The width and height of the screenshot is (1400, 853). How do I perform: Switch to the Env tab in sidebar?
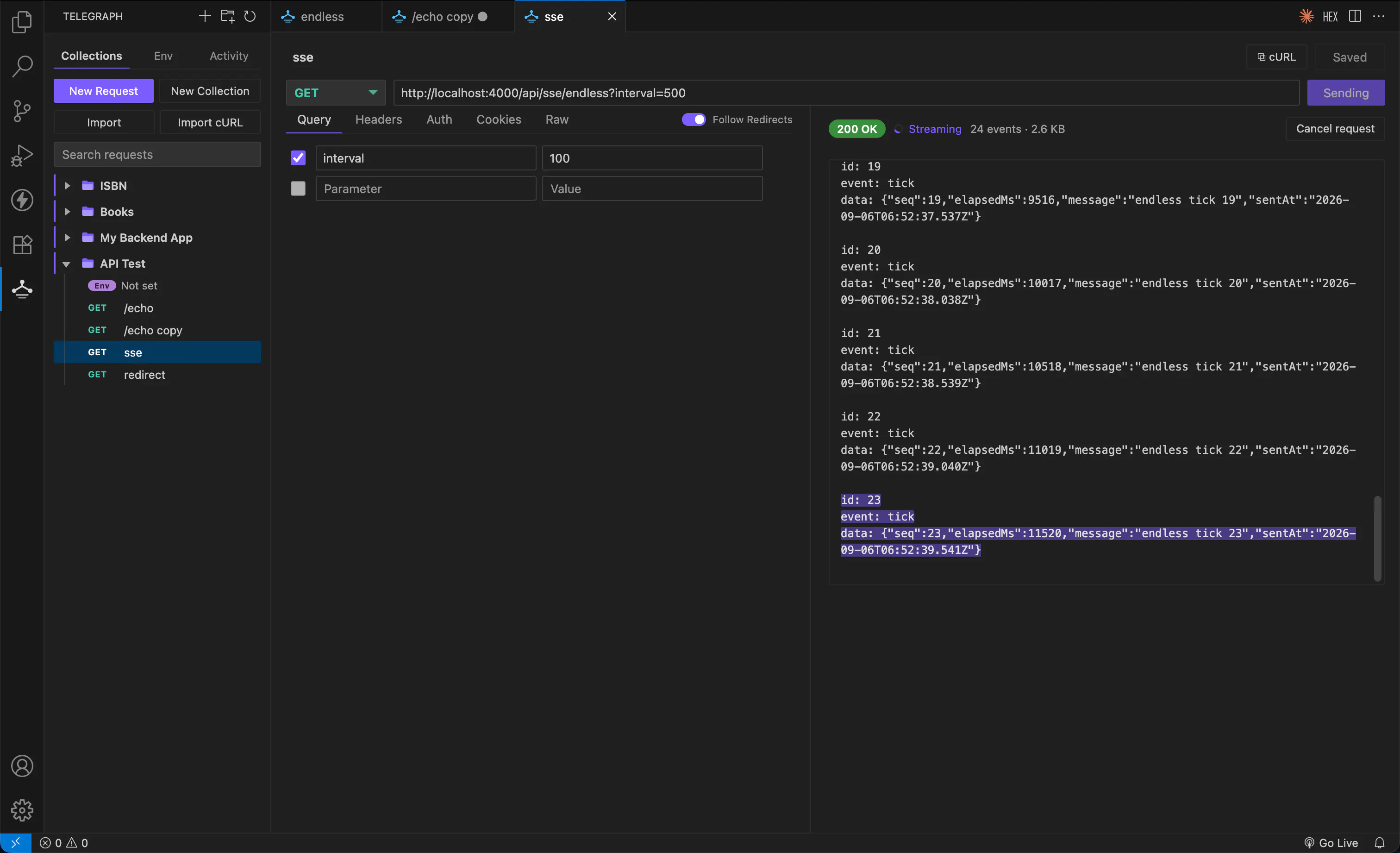[x=163, y=56]
